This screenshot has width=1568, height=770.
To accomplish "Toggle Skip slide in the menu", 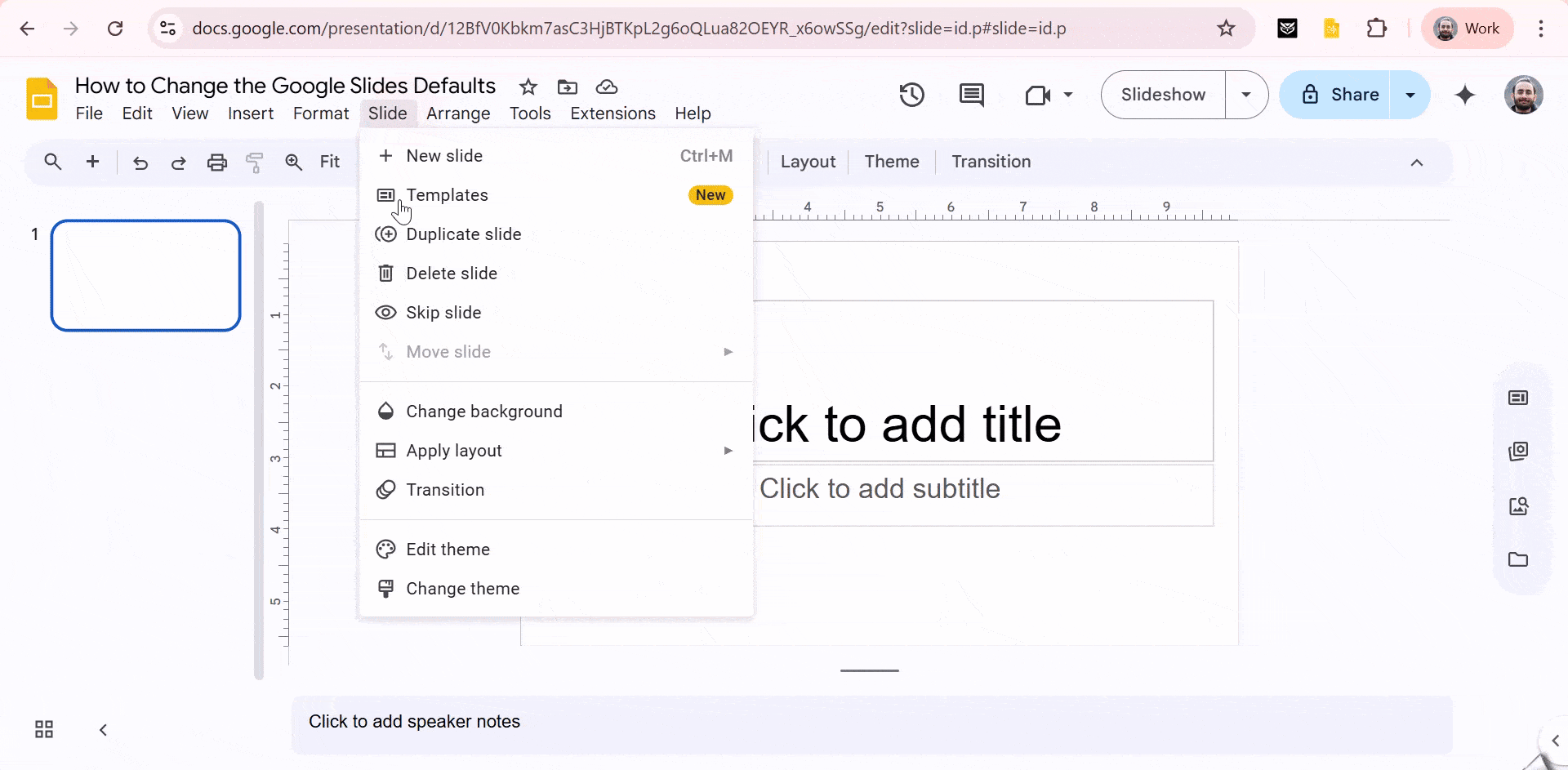I will pyautogui.click(x=443, y=312).
